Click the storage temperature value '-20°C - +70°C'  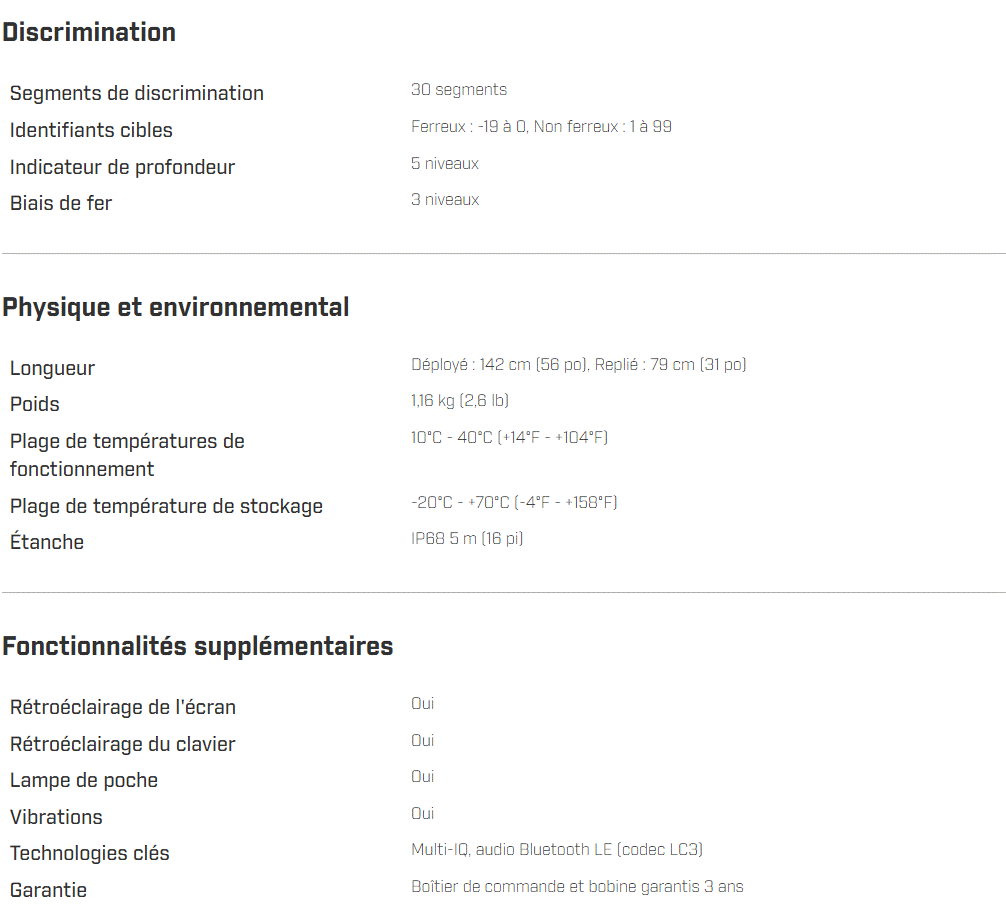click(x=514, y=502)
